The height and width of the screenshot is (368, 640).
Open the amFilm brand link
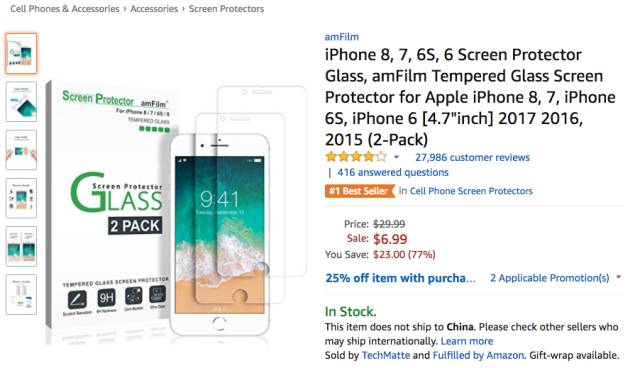coord(342,37)
